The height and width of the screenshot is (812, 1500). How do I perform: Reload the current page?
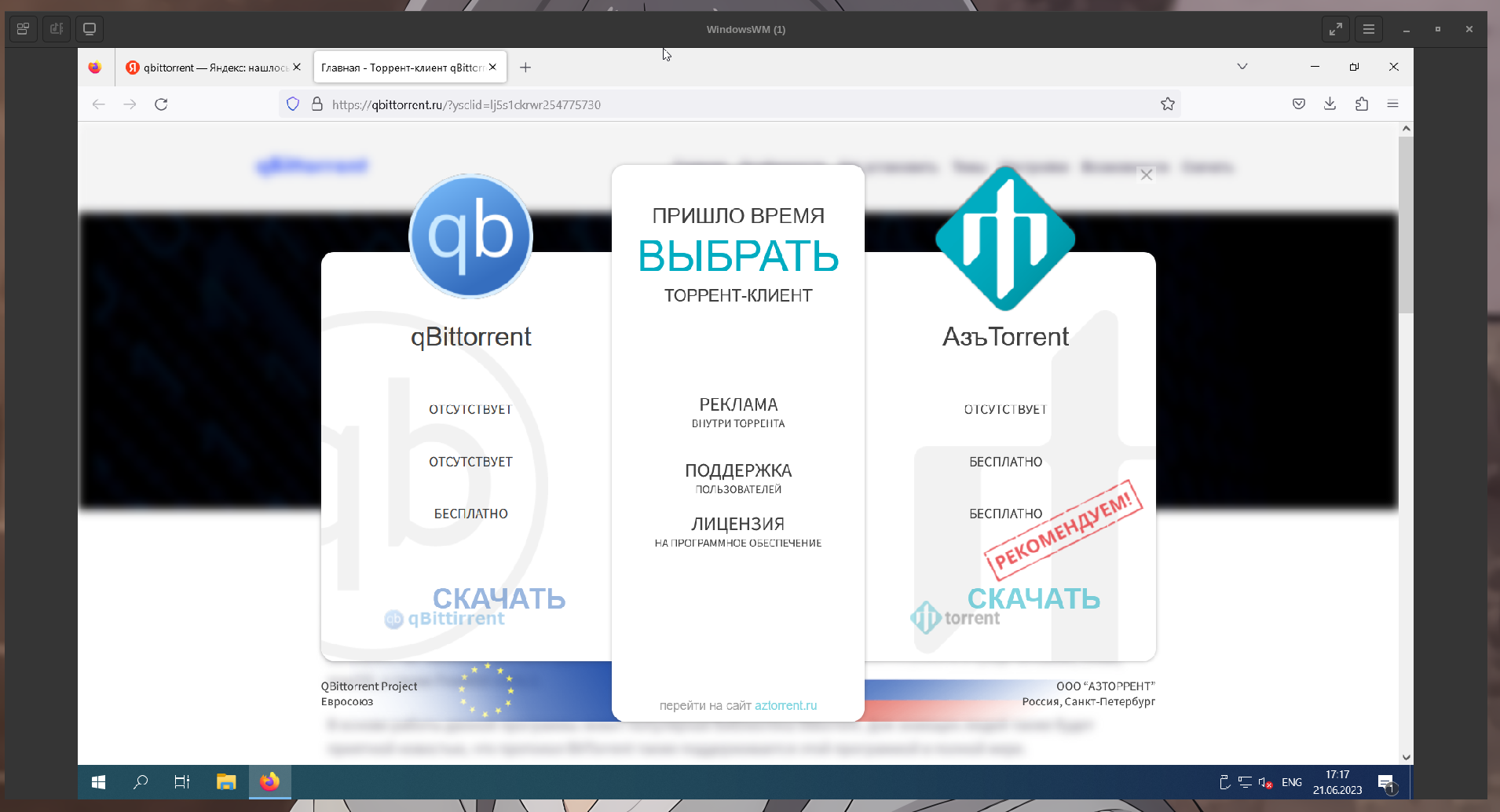[x=161, y=104]
